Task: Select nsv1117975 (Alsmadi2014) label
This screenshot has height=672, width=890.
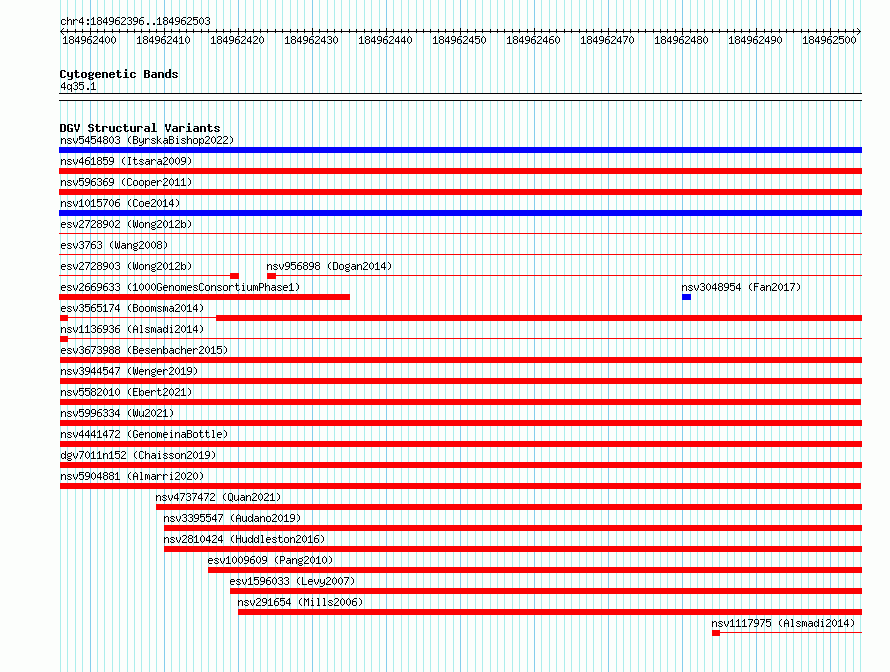Action: (783, 623)
